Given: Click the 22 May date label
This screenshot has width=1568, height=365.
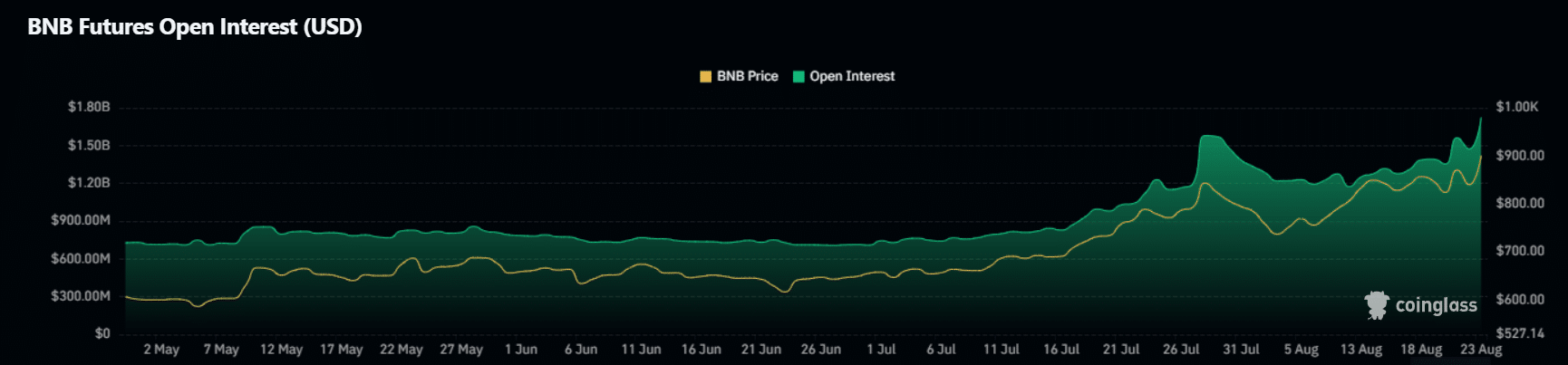Looking at the screenshot, I should (401, 350).
